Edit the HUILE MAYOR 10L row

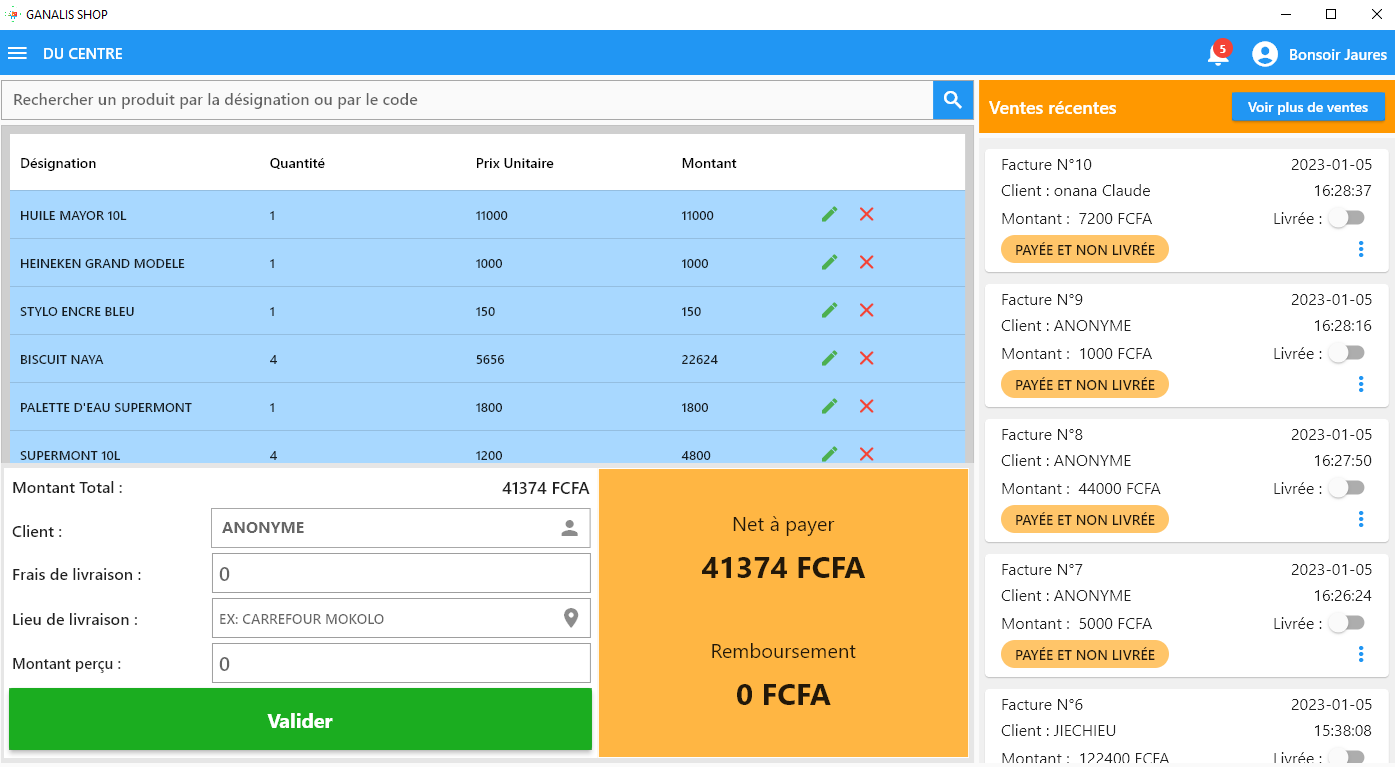tap(829, 214)
